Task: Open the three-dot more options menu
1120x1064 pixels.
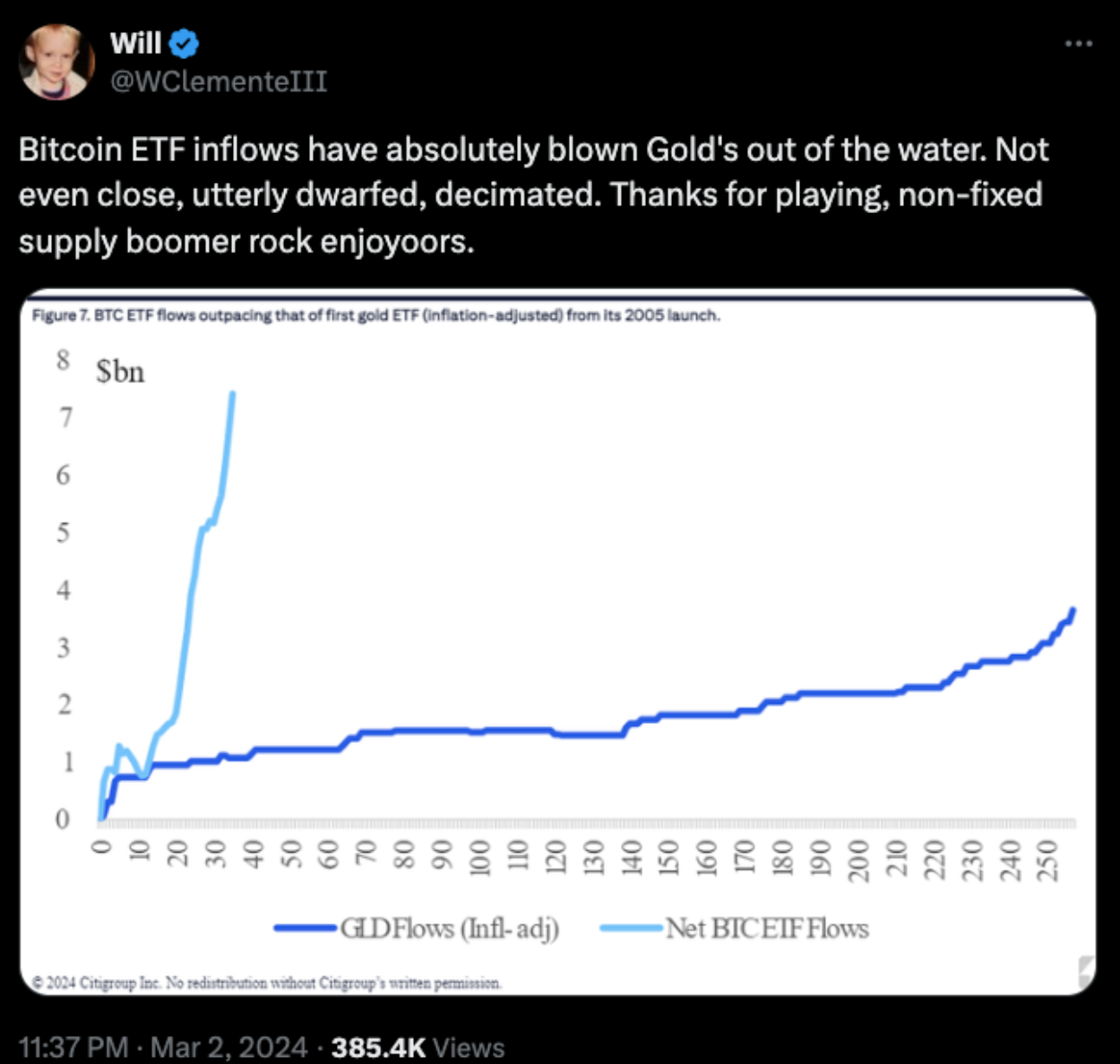Action: point(1079,42)
